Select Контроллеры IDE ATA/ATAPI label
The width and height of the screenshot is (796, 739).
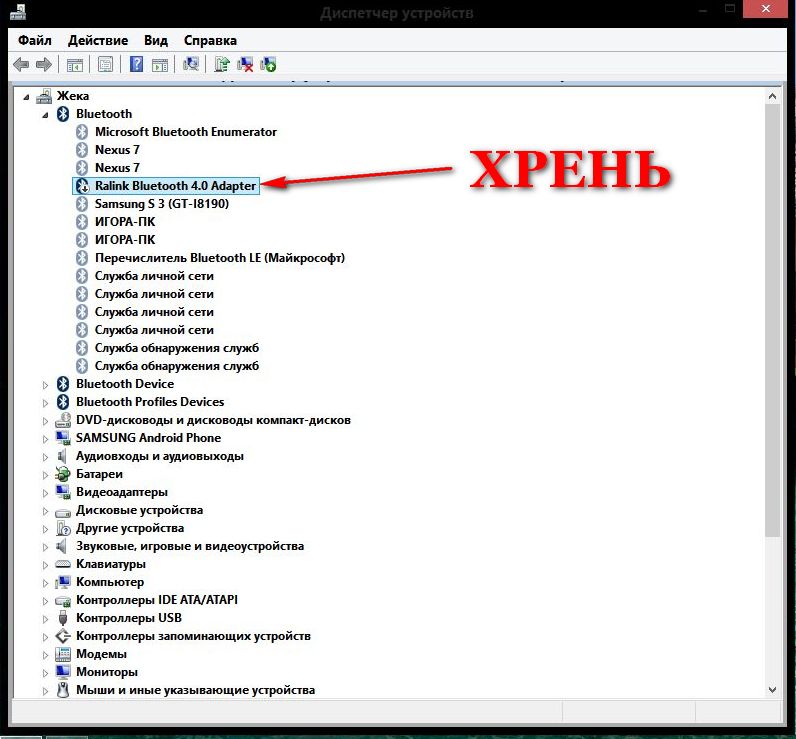tap(156, 600)
